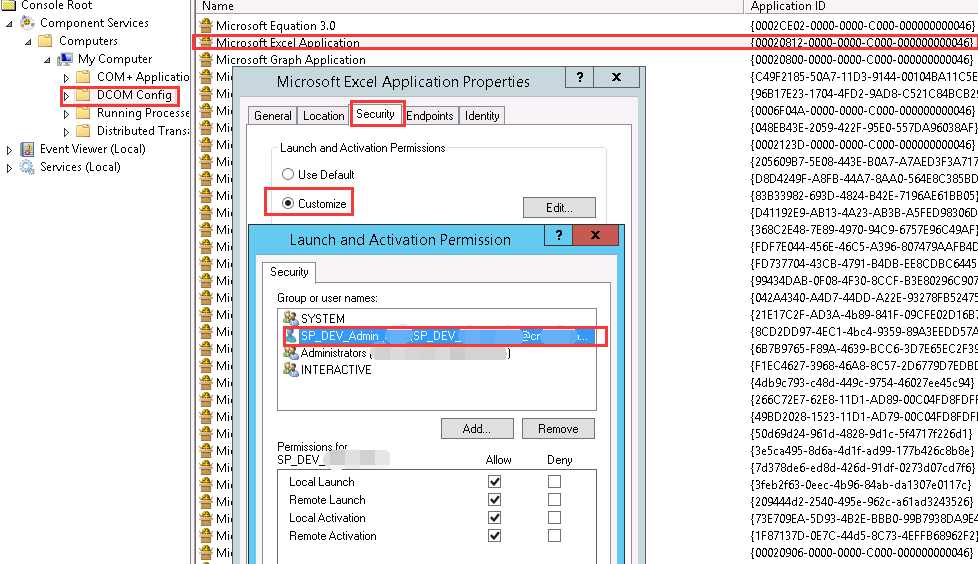Toggle Allow checkbox for Remote Launch

pyautogui.click(x=495, y=500)
